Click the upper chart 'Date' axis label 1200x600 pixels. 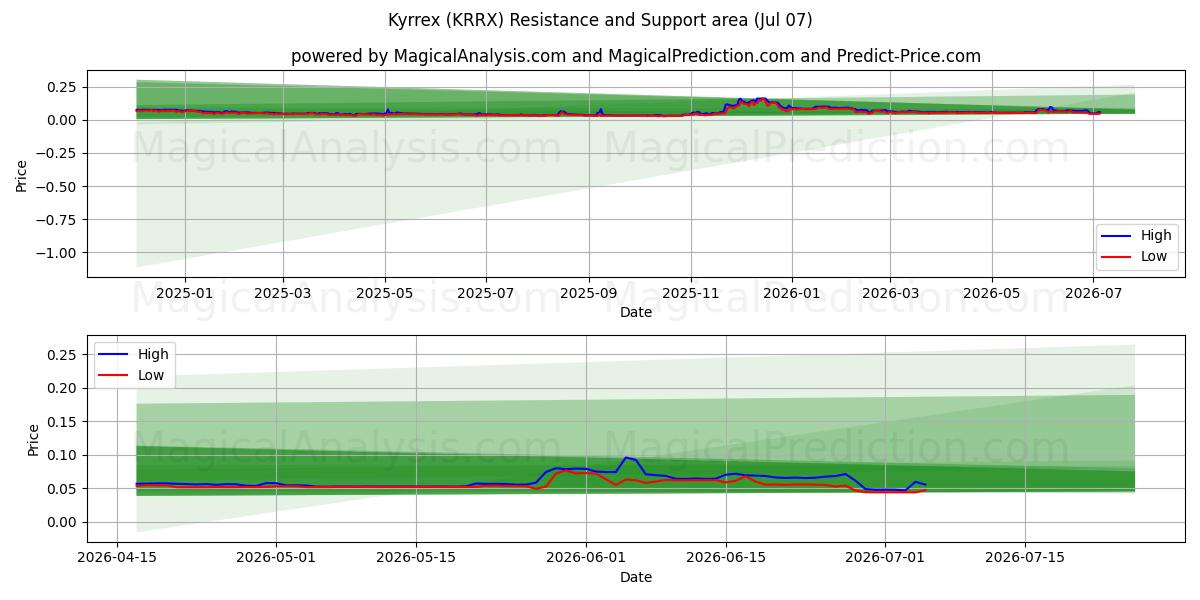tap(635, 312)
